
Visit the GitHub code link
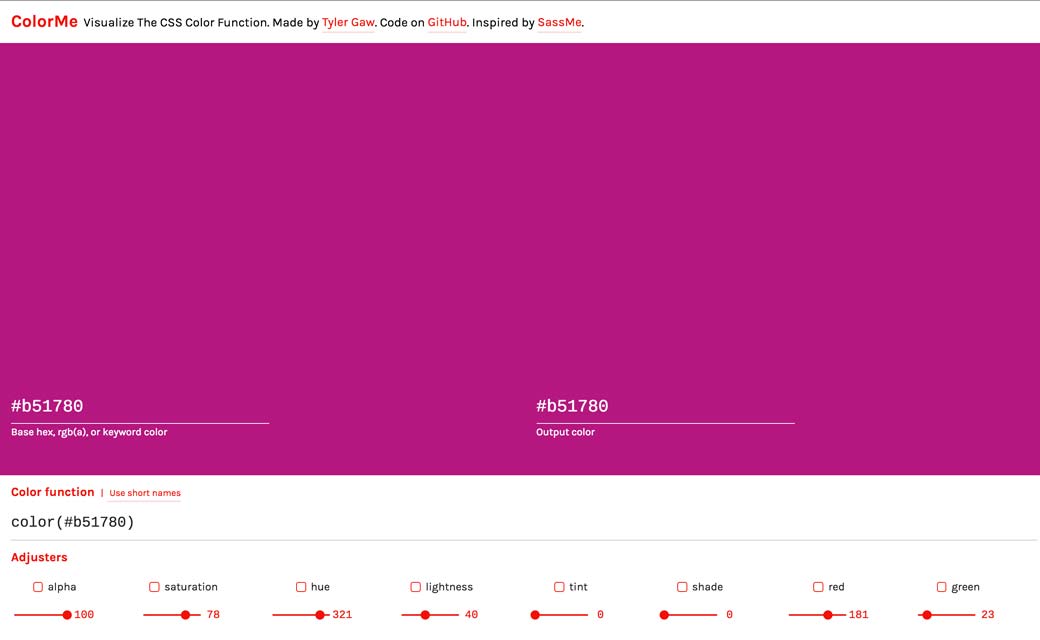coord(447,22)
